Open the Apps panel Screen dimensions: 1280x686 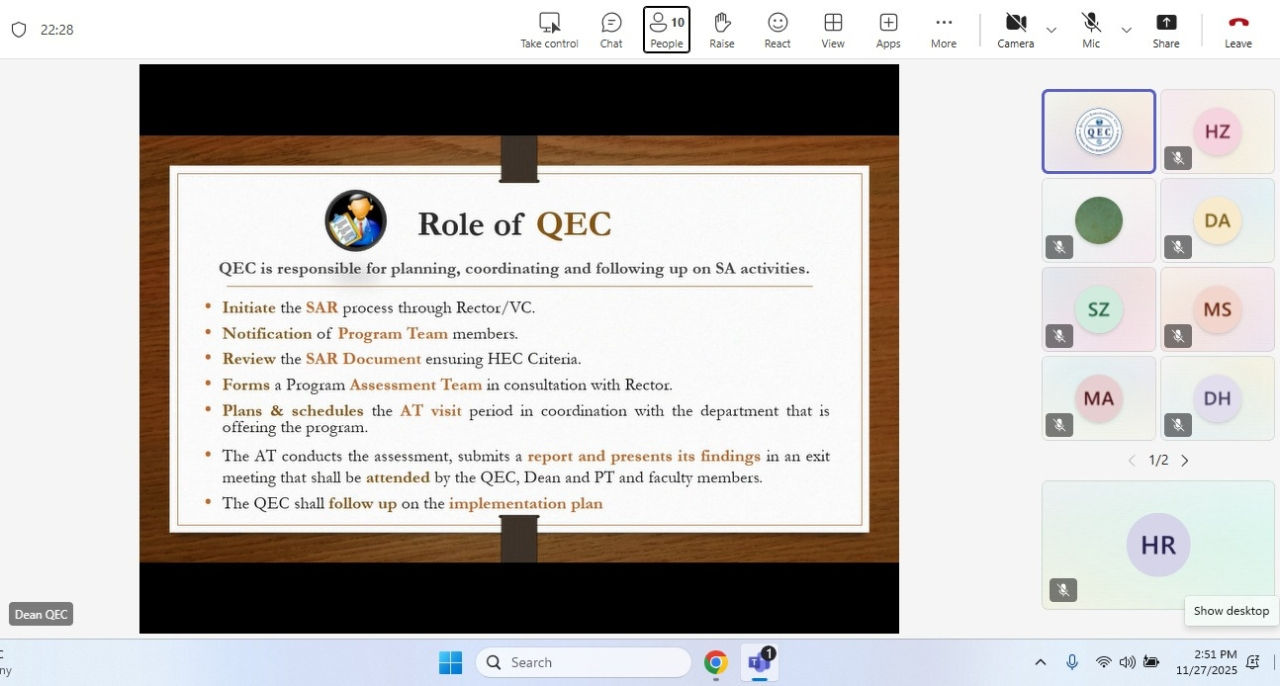pos(888,30)
